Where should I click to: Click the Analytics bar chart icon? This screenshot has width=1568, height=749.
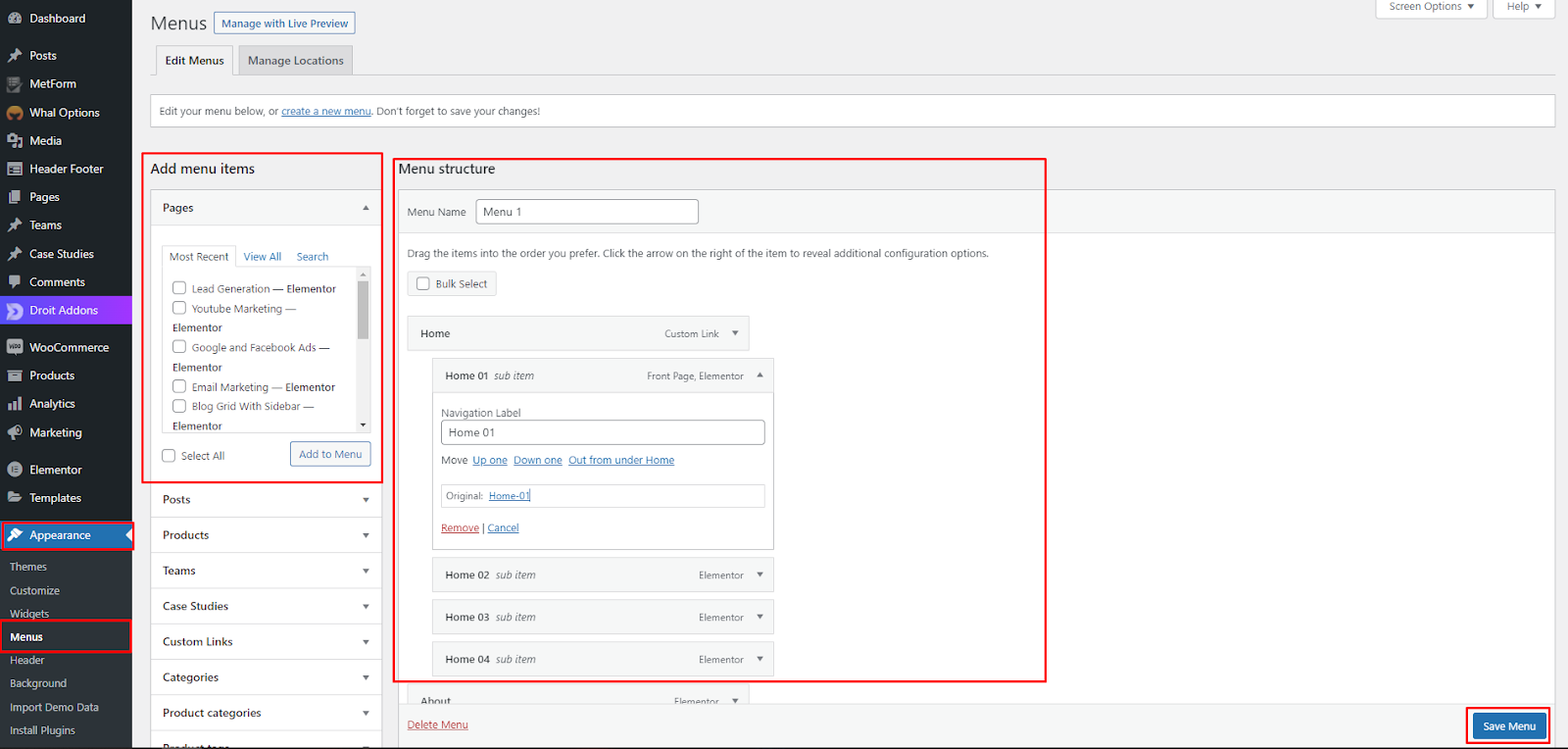15,404
